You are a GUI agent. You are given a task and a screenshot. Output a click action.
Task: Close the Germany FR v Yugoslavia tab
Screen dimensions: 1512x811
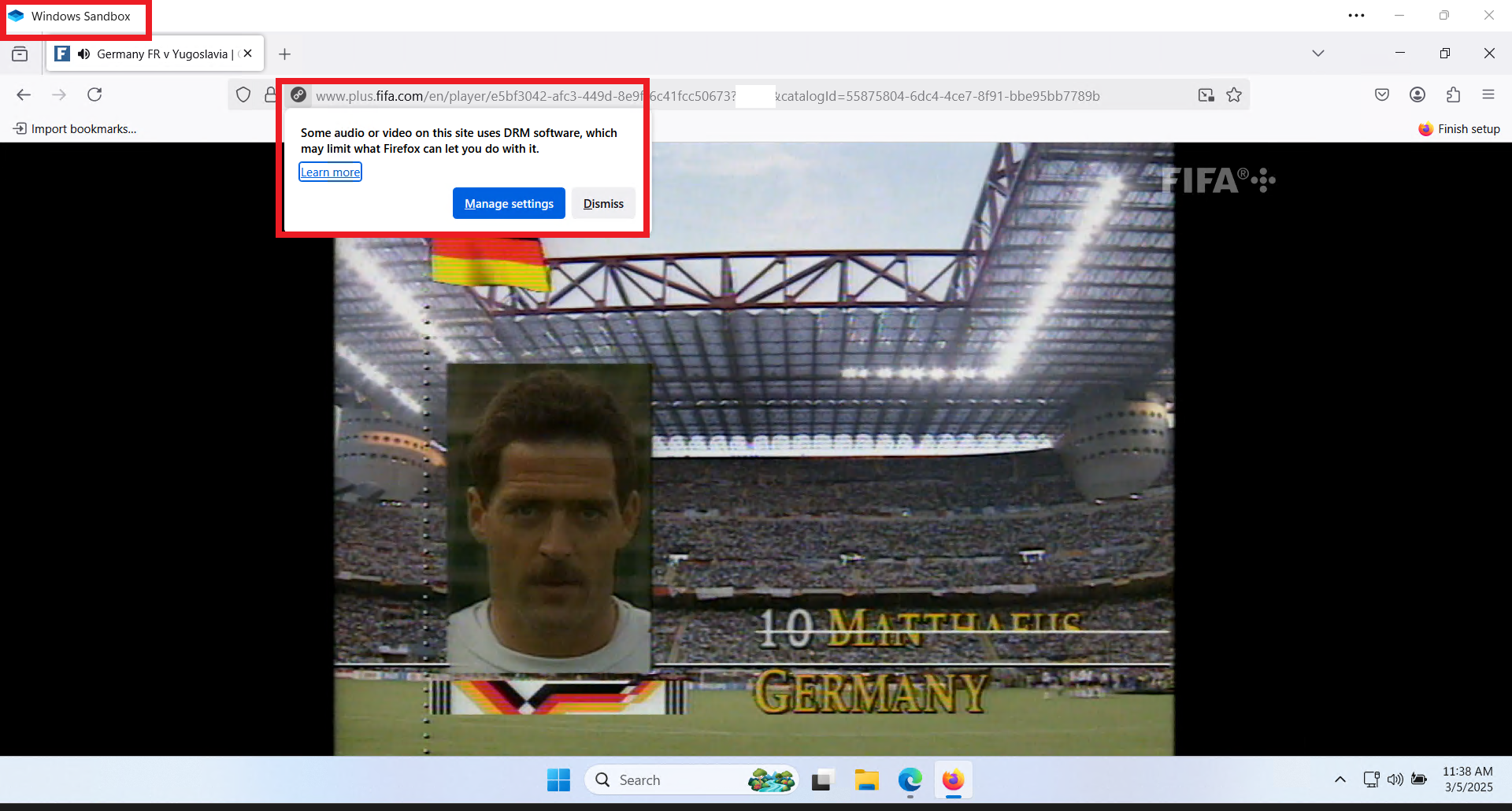click(x=248, y=54)
